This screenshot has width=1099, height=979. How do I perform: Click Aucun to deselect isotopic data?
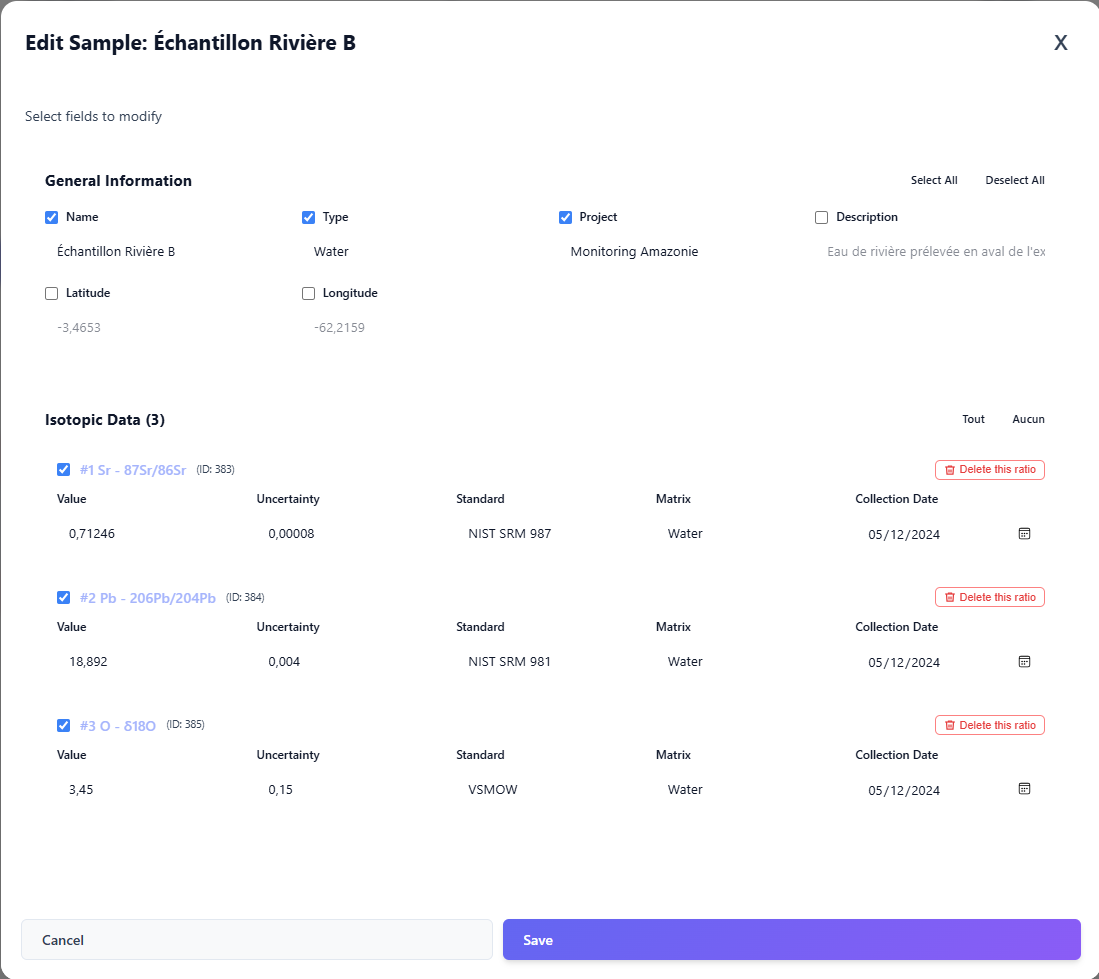[x=1028, y=419]
